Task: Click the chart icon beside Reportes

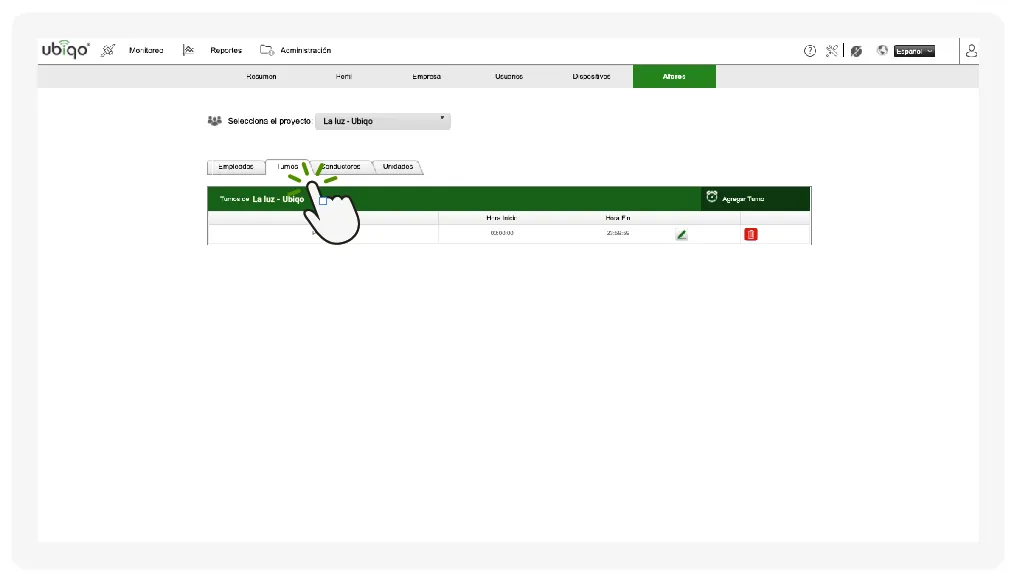Action: coord(188,50)
